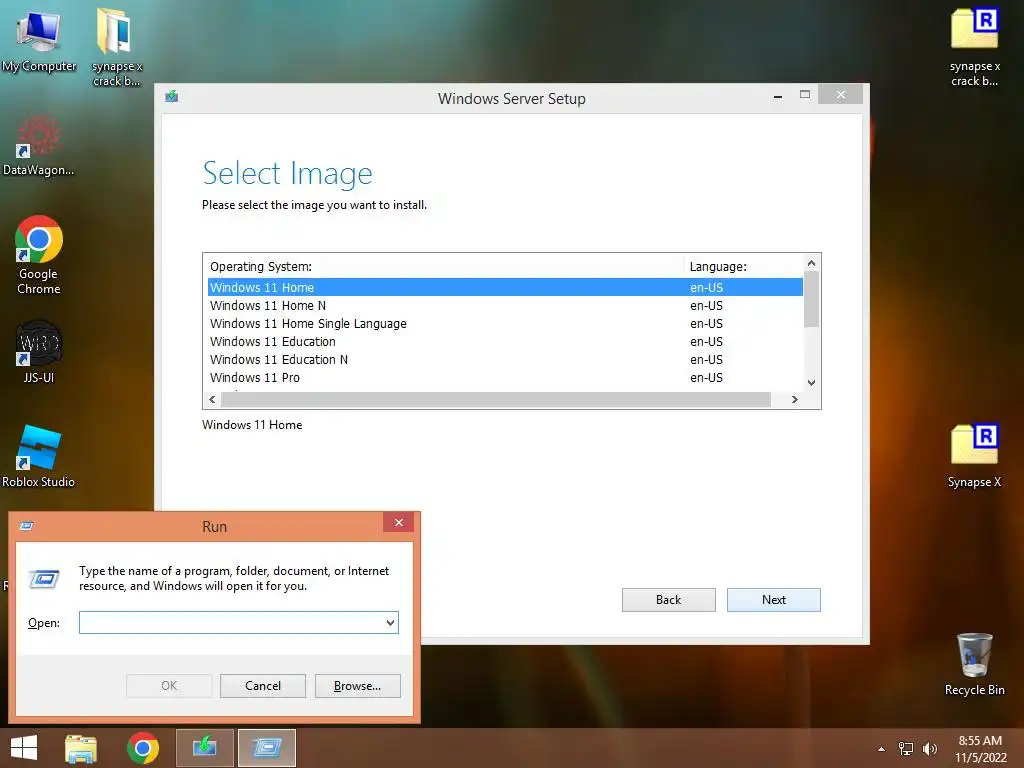1024x768 pixels.
Task: Click the Open text field in Run
Action: click(x=232, y=622)
